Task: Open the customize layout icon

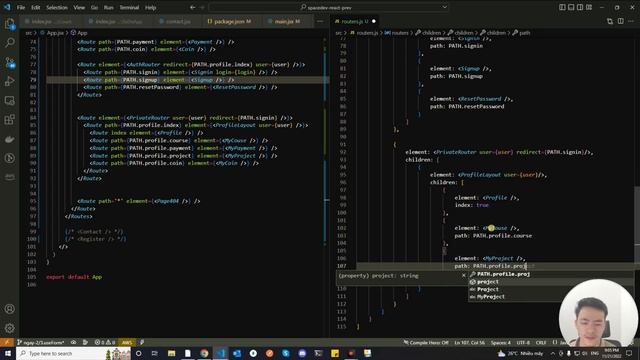Action: point(589,7)
